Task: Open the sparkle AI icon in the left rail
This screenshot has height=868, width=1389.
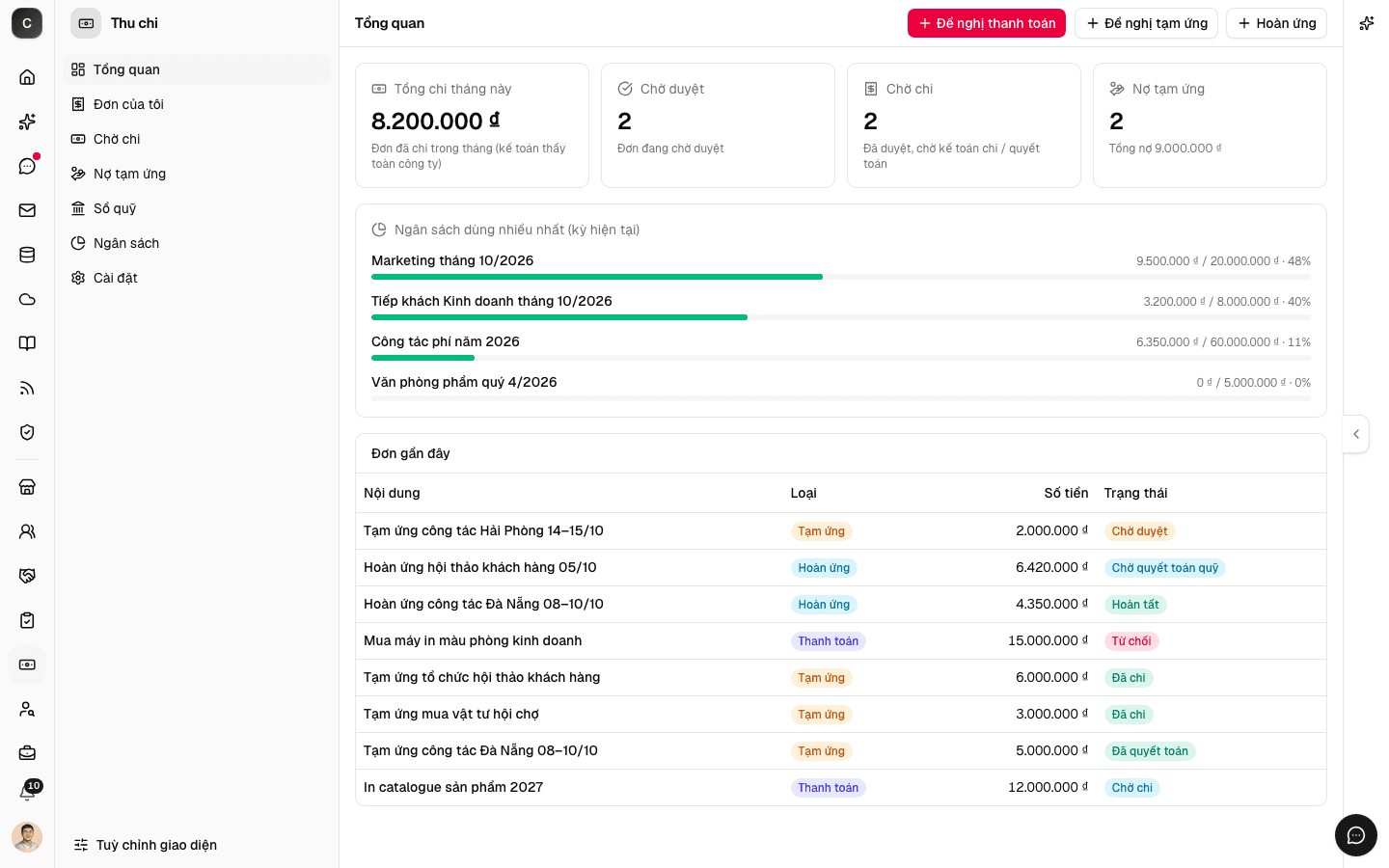Action: point(27,122)
